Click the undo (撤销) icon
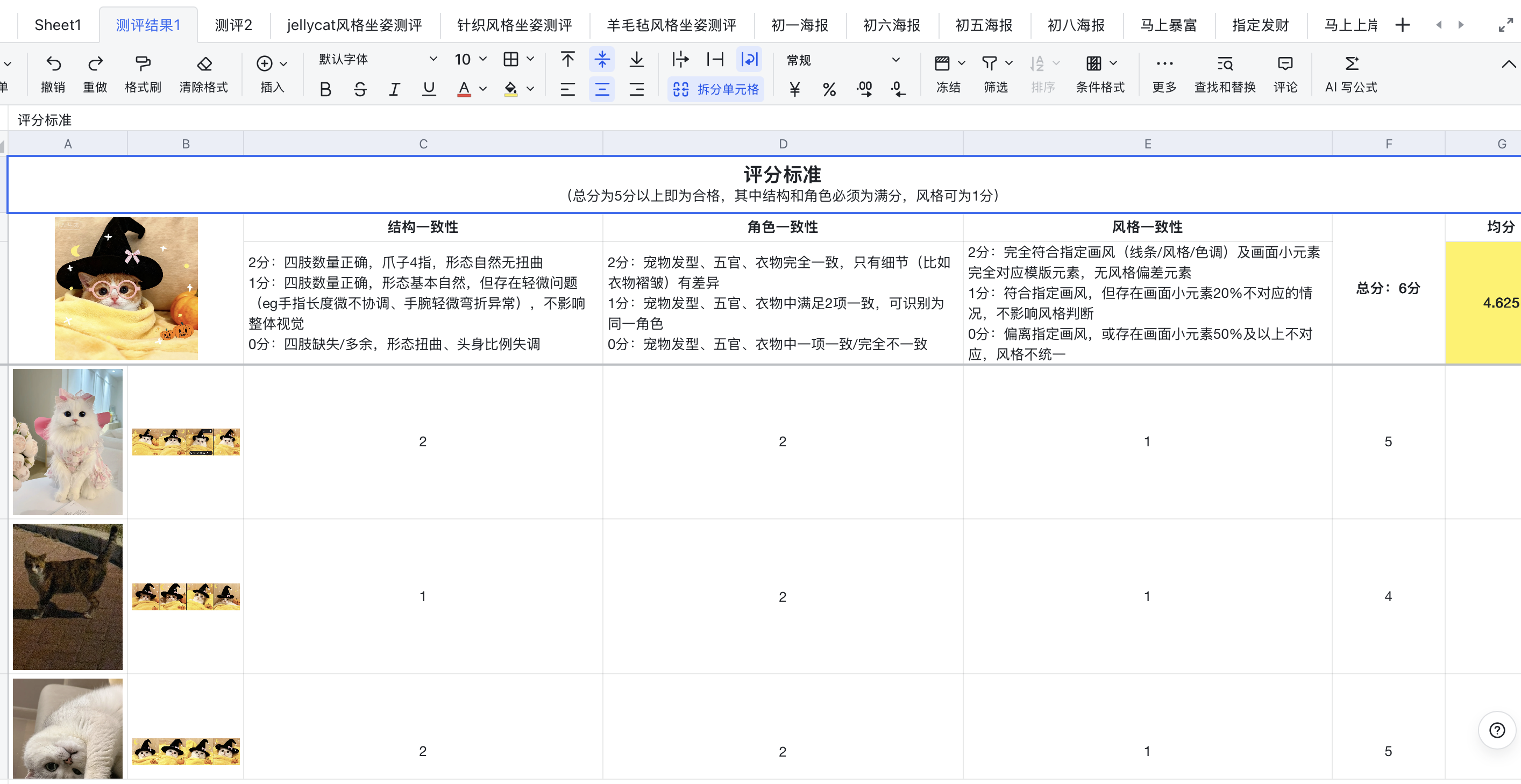Viewport: 1521px width, 784px height. tap(53, 64)
